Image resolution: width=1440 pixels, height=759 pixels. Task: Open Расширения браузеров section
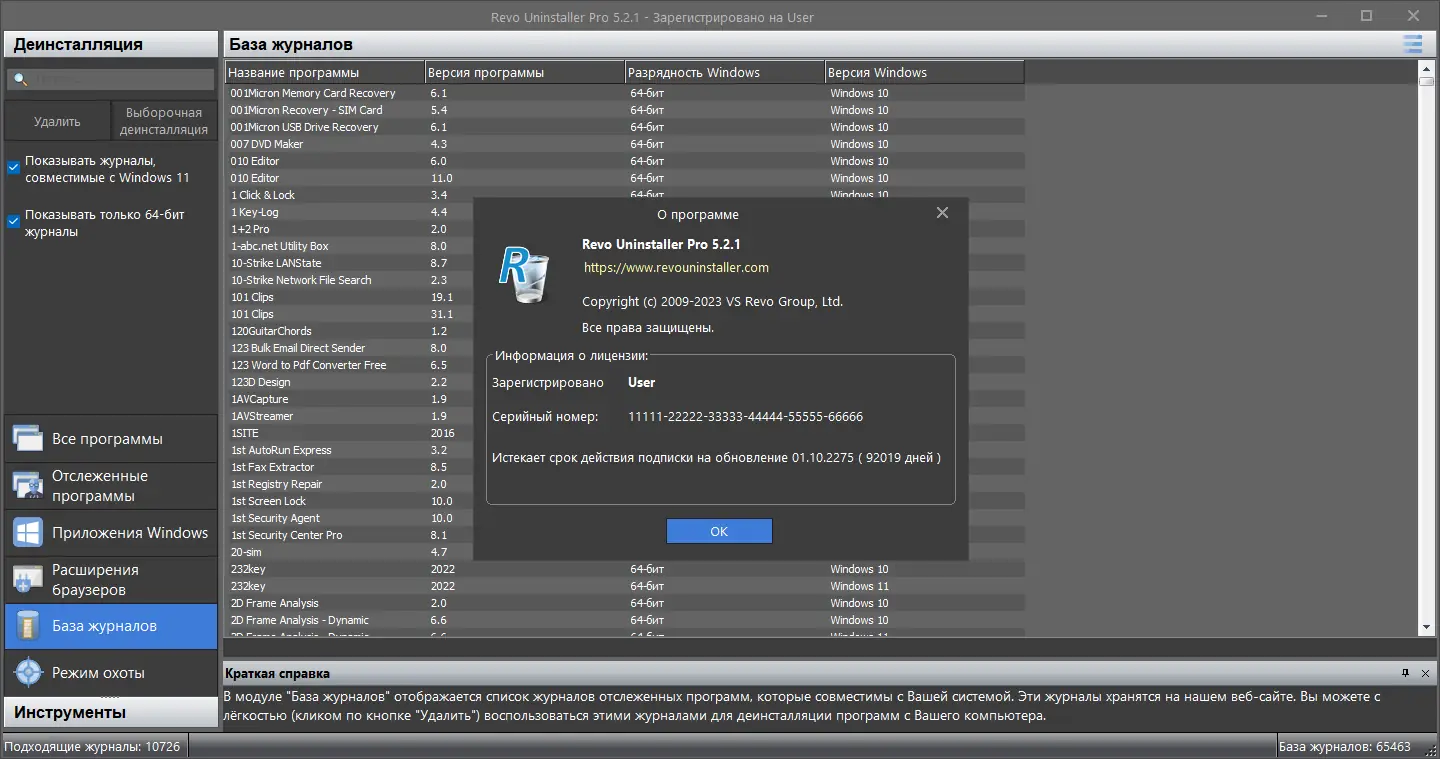[111, 580]
